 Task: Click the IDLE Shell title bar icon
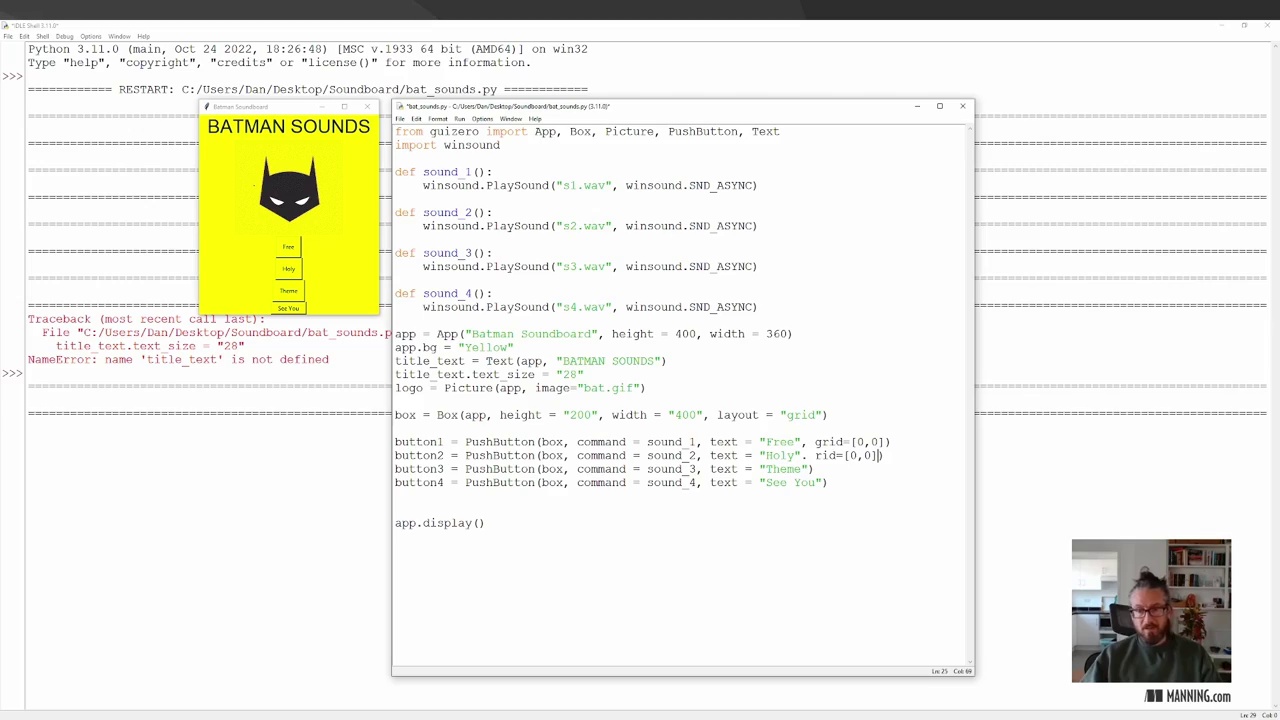pyautogui.click(x=6, y=25)
